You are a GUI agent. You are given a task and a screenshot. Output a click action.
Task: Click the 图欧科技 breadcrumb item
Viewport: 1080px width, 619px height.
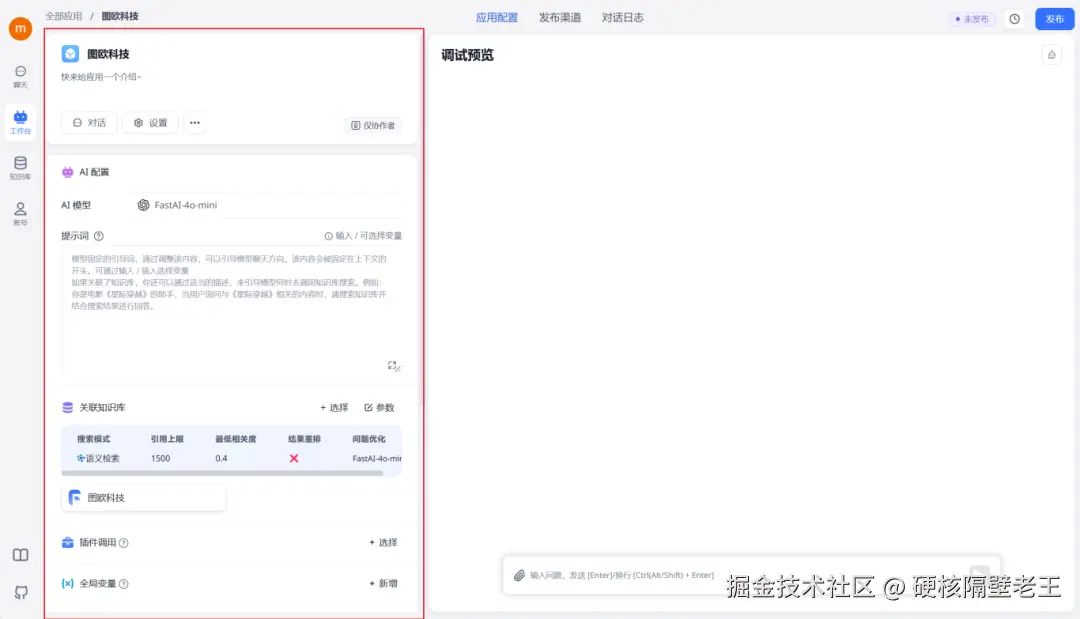(x=120, y=16)
